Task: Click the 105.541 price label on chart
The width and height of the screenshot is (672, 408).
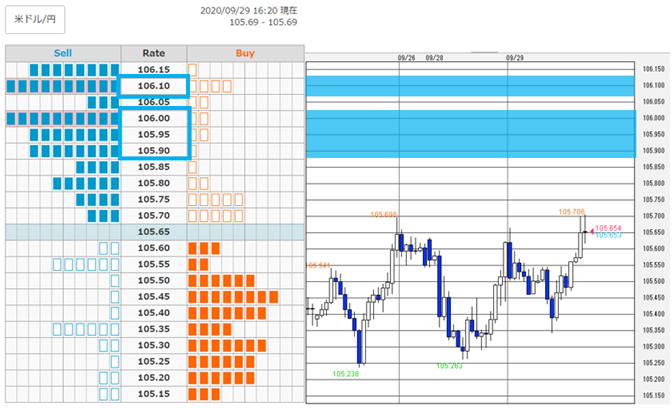Action: [x=318, y=266]
